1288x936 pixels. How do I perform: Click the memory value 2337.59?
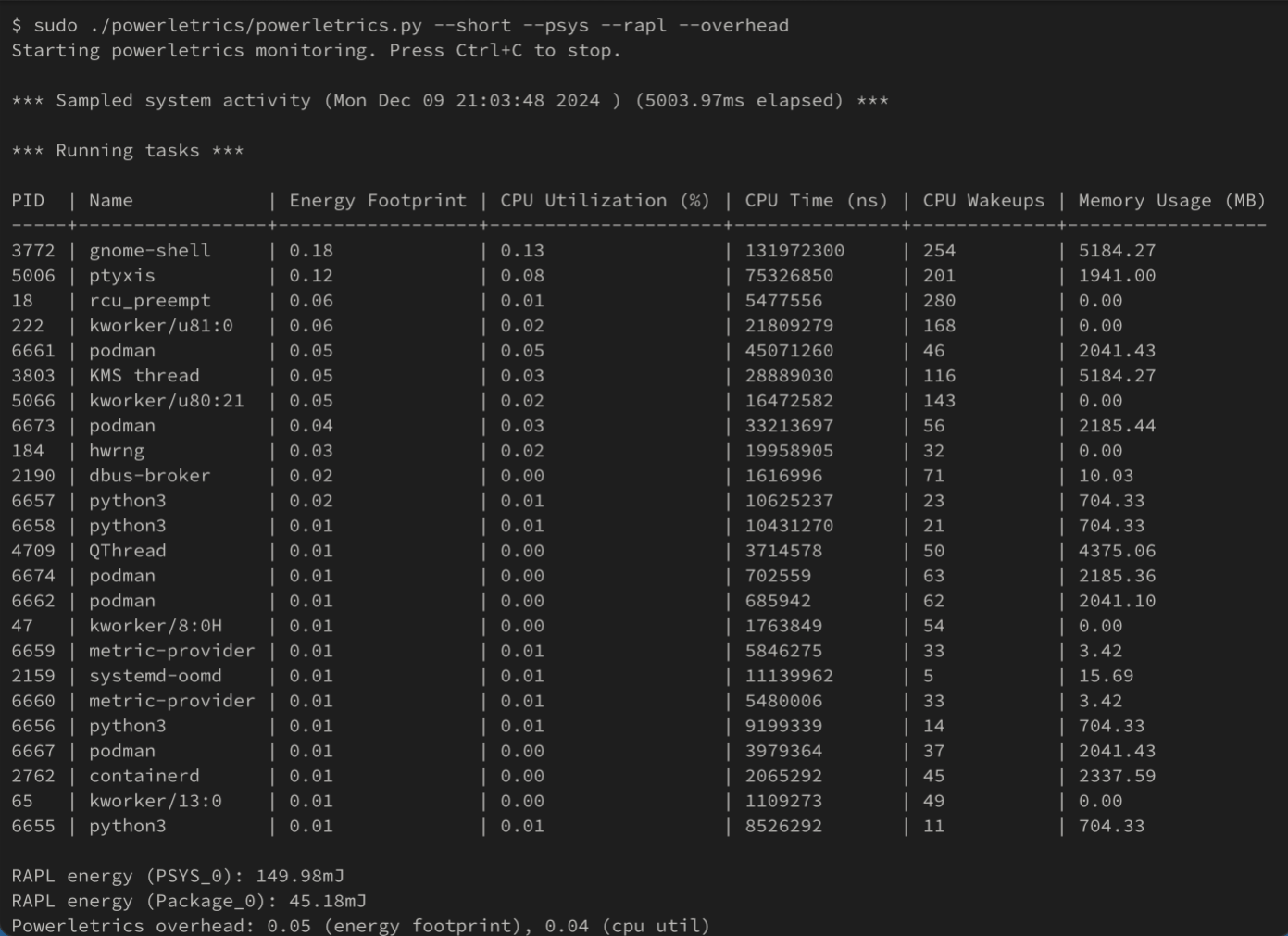click(1117, 775)
